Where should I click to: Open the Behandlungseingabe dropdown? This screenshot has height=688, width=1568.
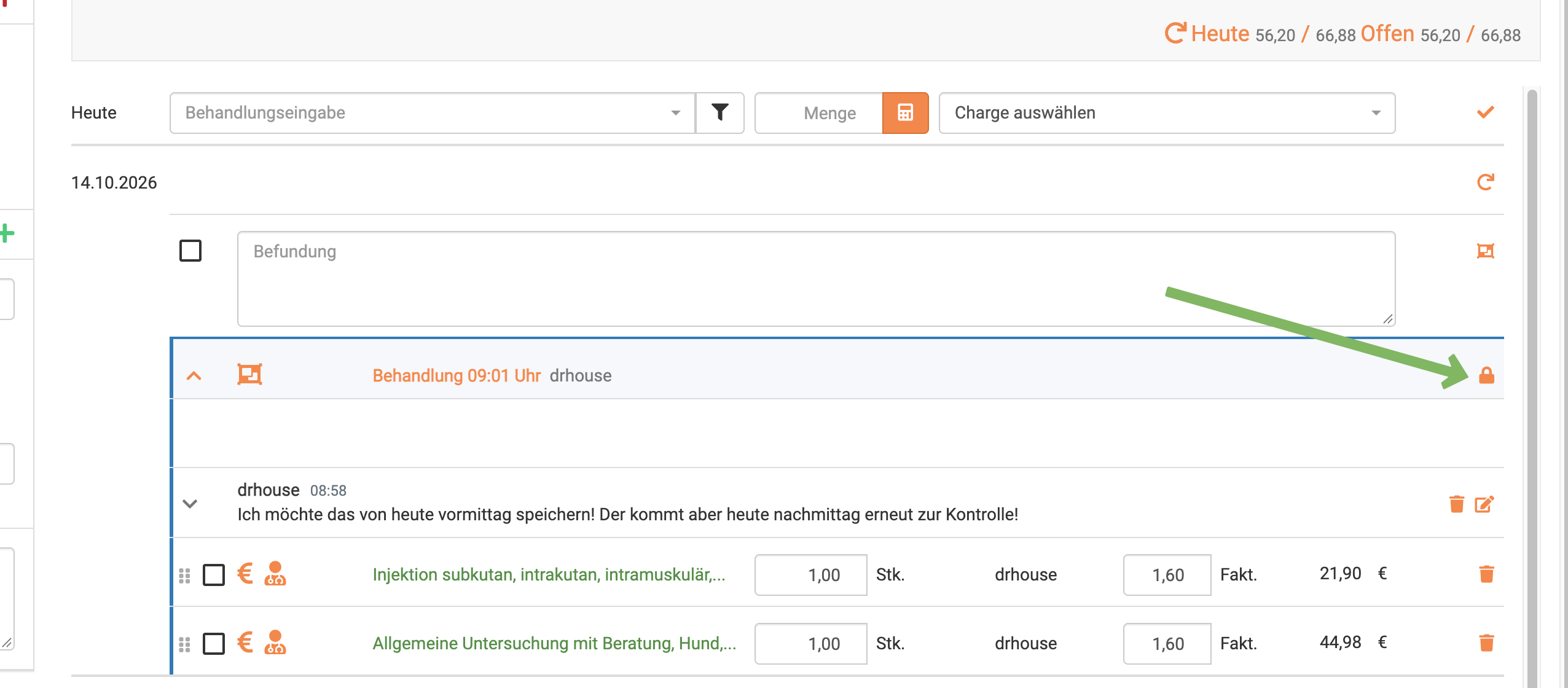pyautogui.click(x=433, y=112)
